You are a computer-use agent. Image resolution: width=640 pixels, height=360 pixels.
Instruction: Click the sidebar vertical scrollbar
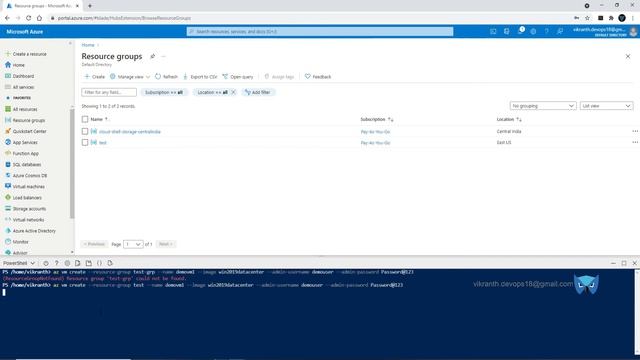[x=72, y=163]
